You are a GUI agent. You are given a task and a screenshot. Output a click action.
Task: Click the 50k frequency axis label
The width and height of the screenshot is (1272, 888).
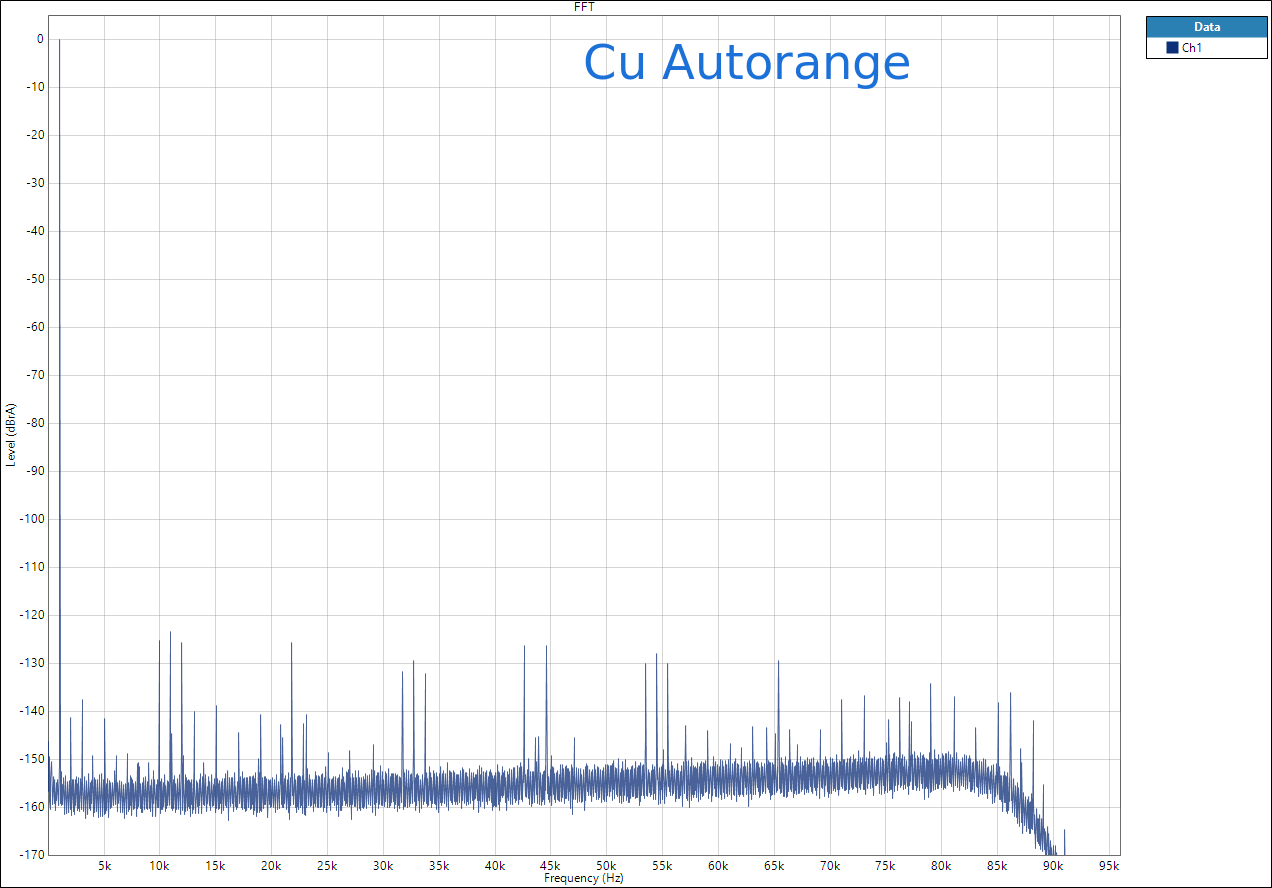[606, 866]
